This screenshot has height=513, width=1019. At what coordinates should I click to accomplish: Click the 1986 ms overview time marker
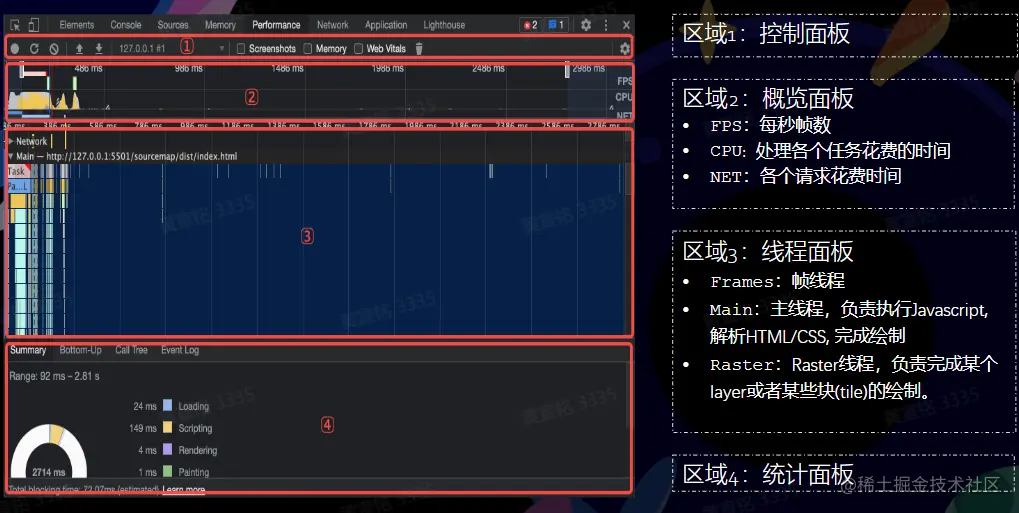pos(389,68)
